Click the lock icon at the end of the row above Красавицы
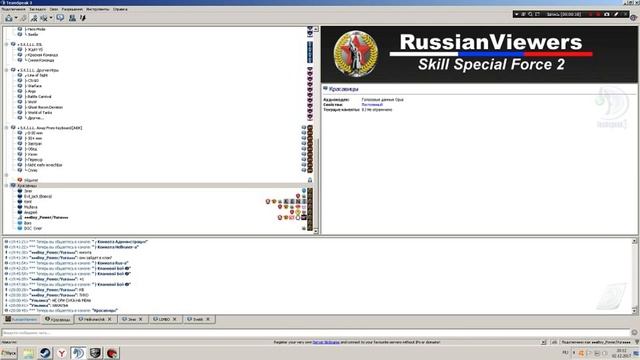 click(x=310, y=180)
